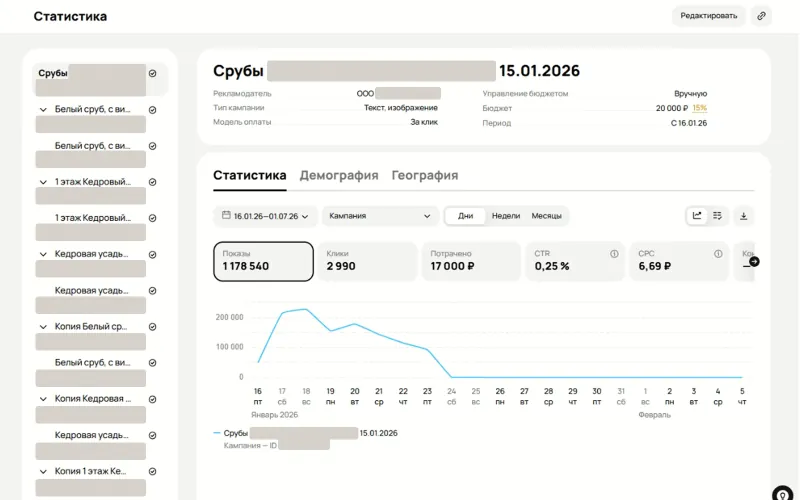Image resolution: width=800 pixels, height=500 pixels.
Task: Open Копия 1 этаж Ке... item in sidebar
Action: [x=90, y=471]
